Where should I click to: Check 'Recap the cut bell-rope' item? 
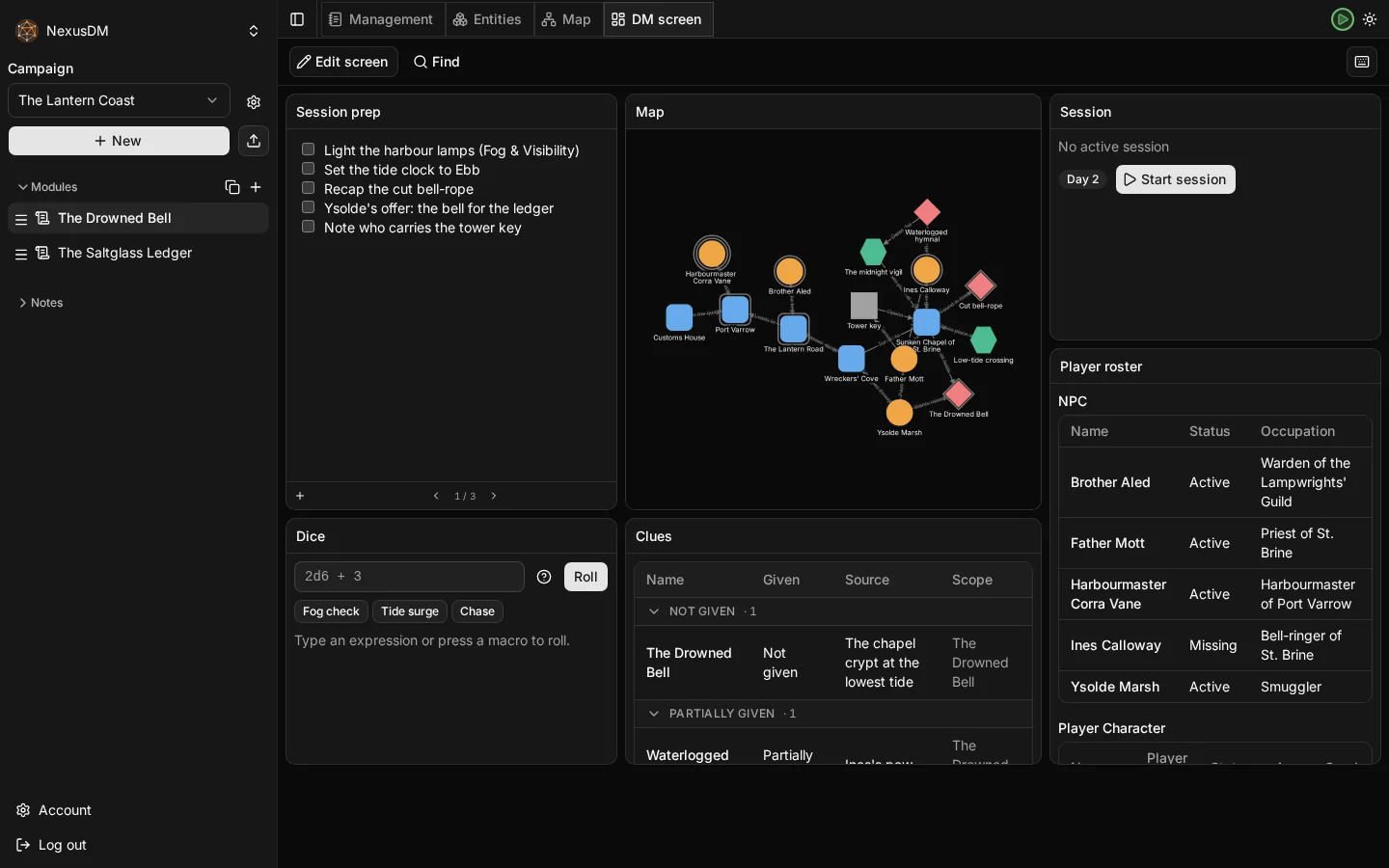(309, 188)
